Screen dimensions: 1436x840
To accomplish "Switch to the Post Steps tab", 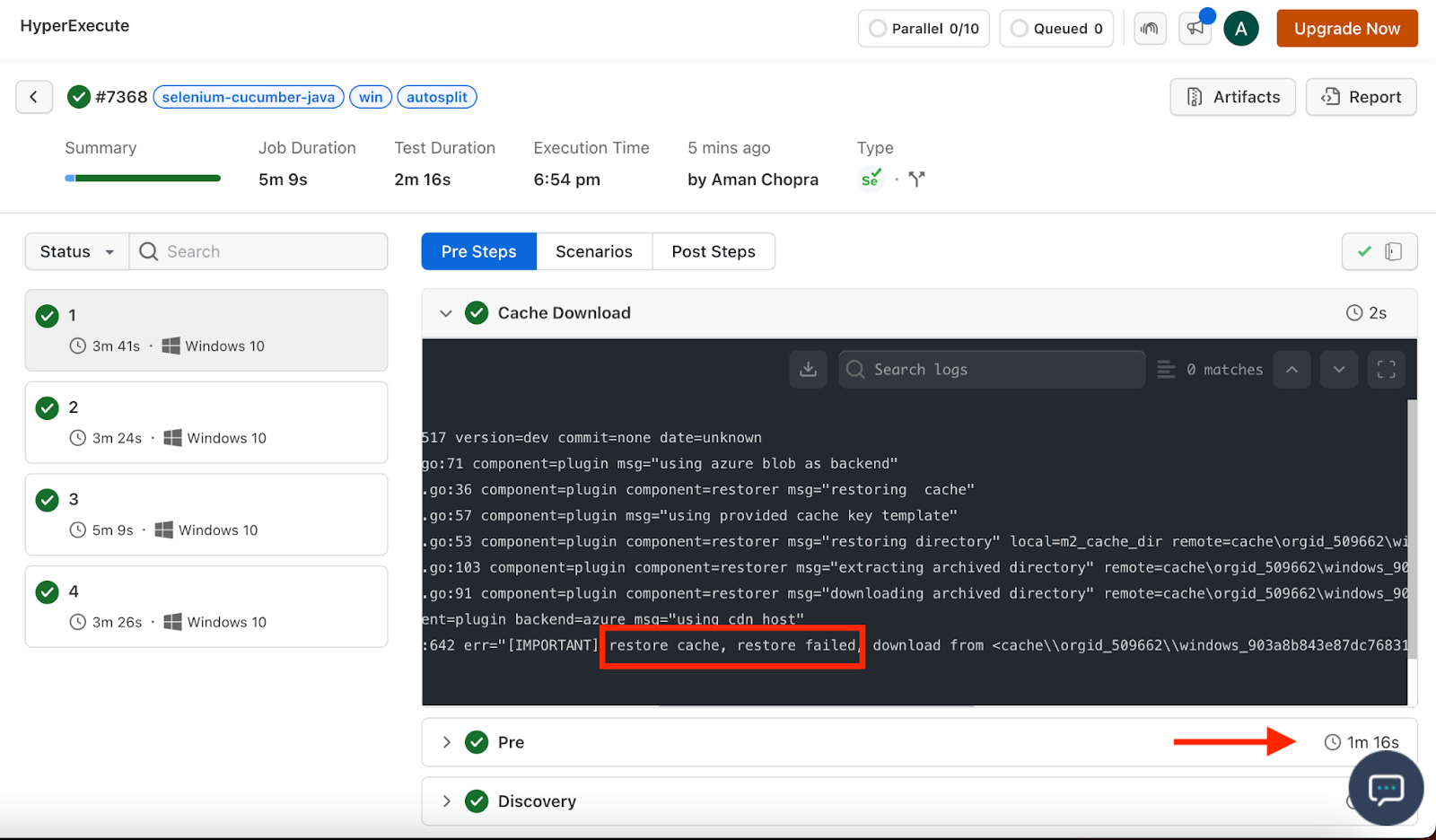I will tap(713, 251).
